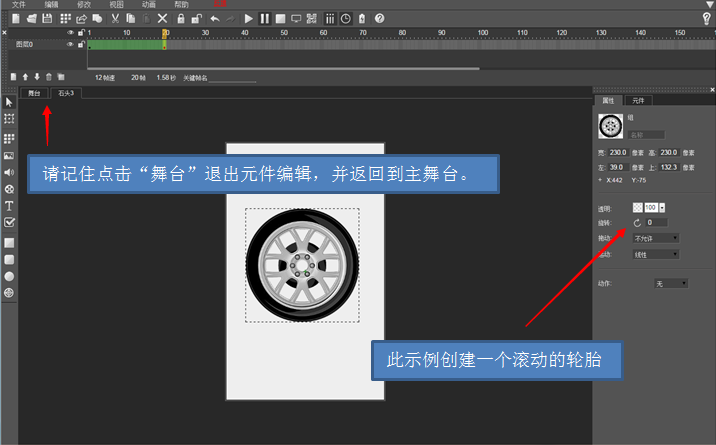Select the arrow selection tool
The image size is (716, 445).
pyautogui.click(x=9, y=102)
